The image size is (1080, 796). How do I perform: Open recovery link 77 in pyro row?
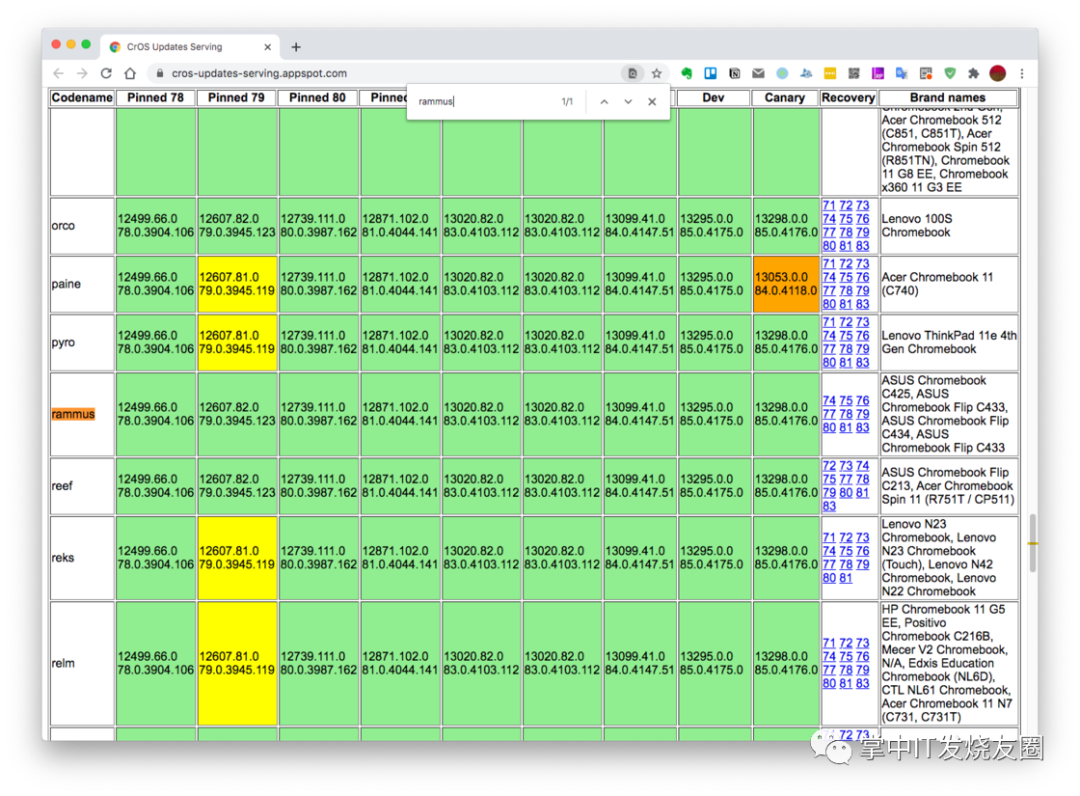pos(829,349)
